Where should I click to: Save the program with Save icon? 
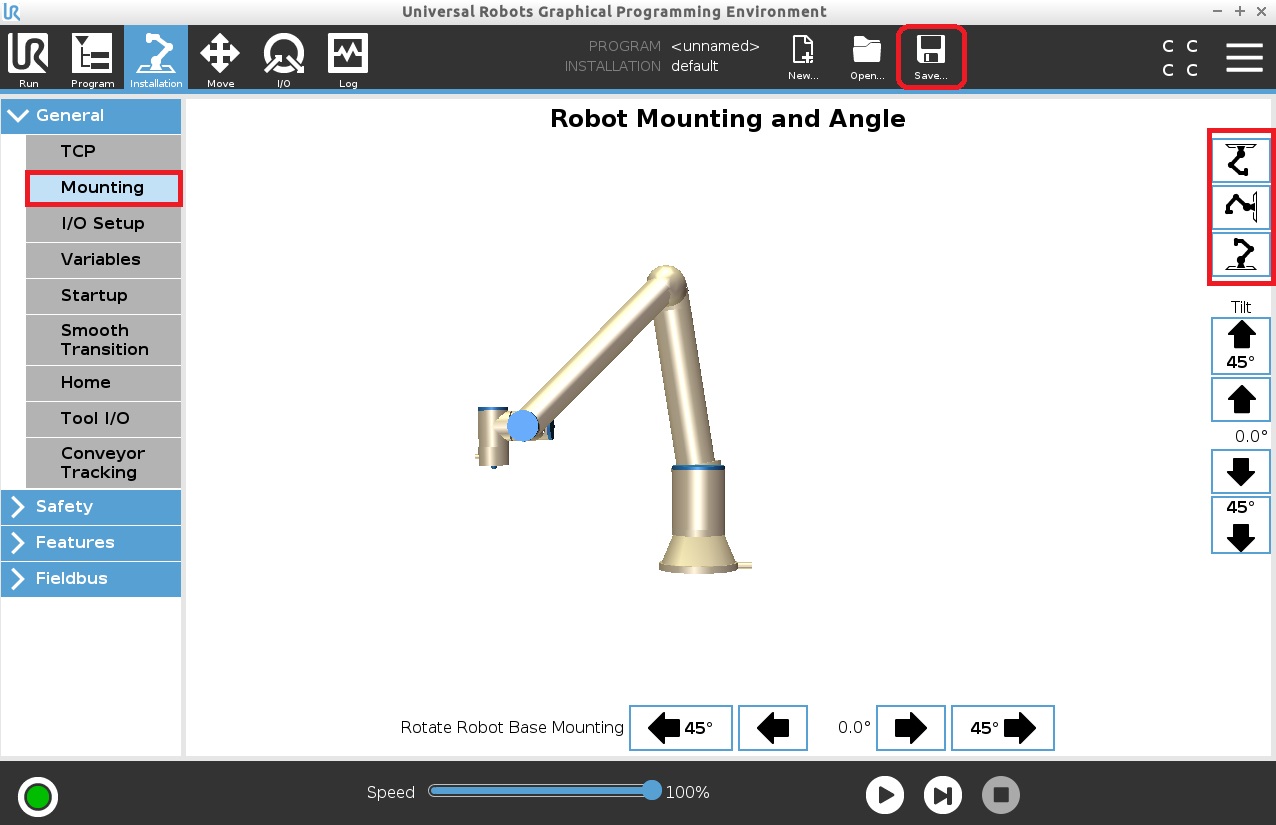pos(931,58)
